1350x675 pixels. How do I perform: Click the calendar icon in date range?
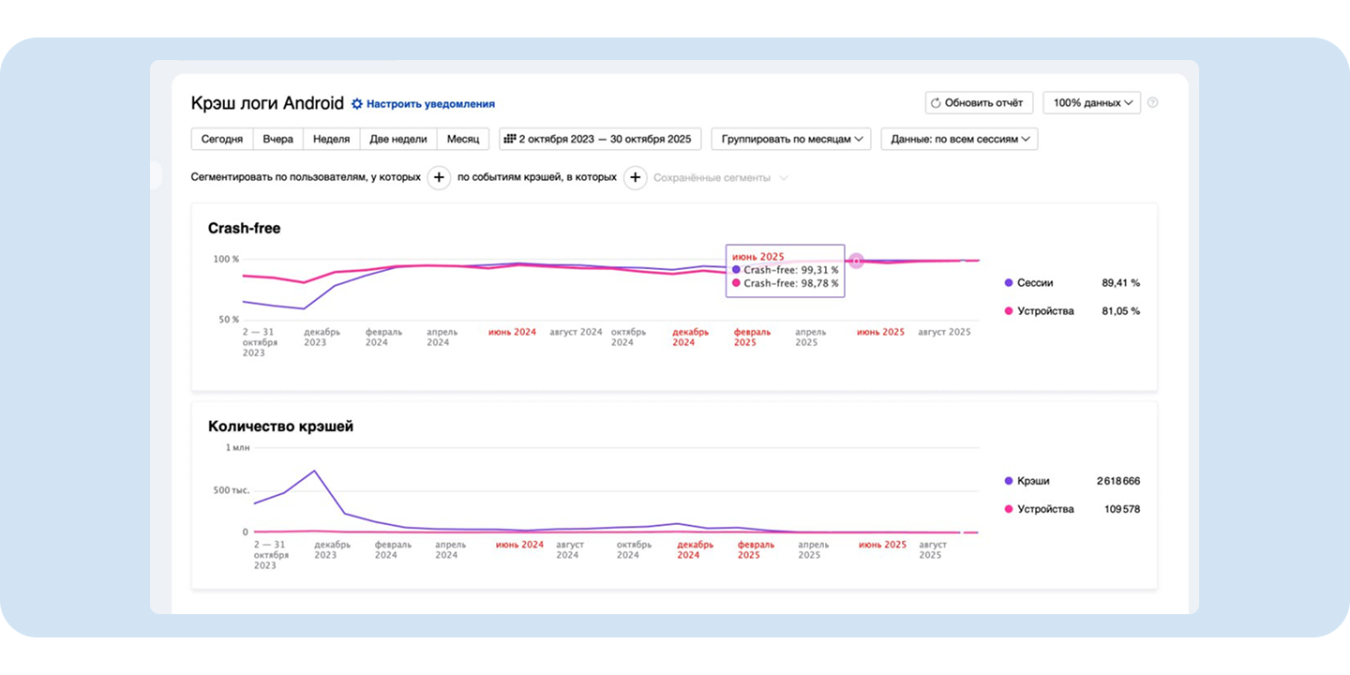510,139
